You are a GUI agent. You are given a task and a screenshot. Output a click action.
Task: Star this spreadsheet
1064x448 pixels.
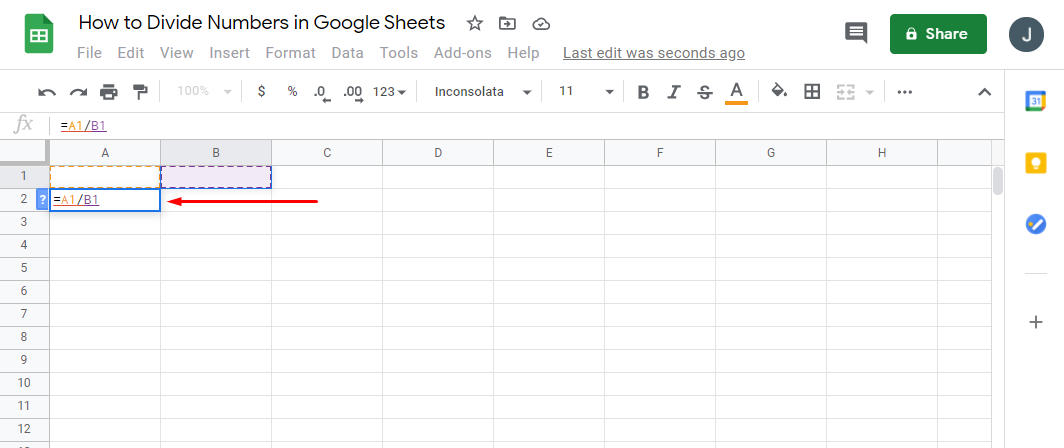pos(475,23)
